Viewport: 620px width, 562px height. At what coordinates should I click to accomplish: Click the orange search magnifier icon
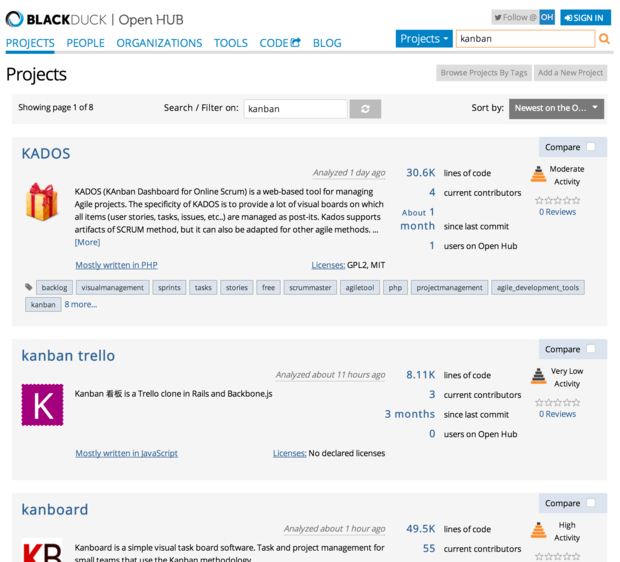pos(604,38)
